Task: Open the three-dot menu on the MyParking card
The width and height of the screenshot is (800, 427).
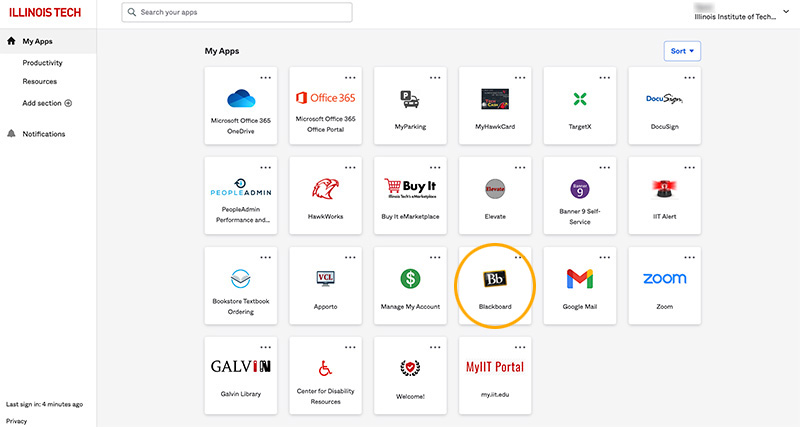Action: coord(435,78)
